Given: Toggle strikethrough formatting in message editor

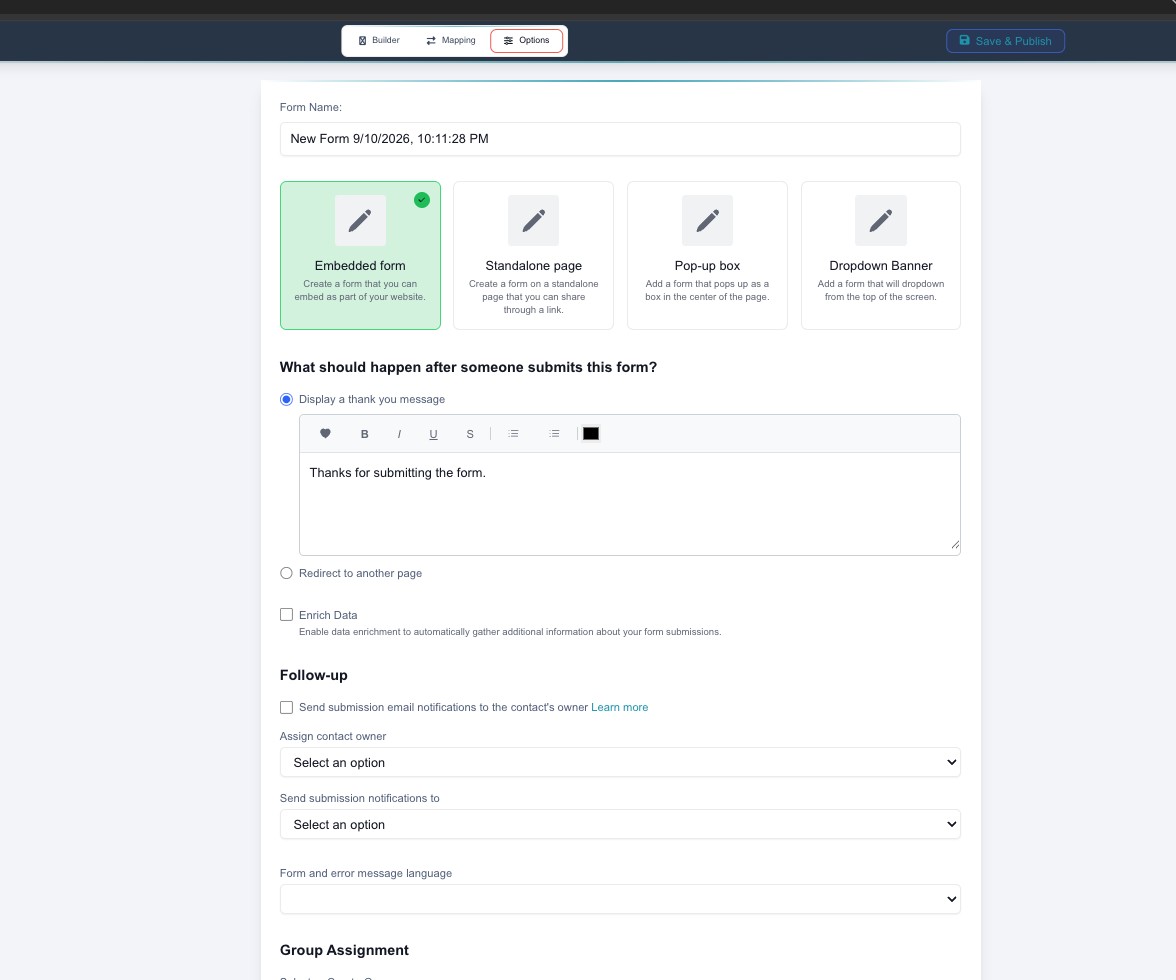Looking at the screenshot, I should tap(470, 434).
